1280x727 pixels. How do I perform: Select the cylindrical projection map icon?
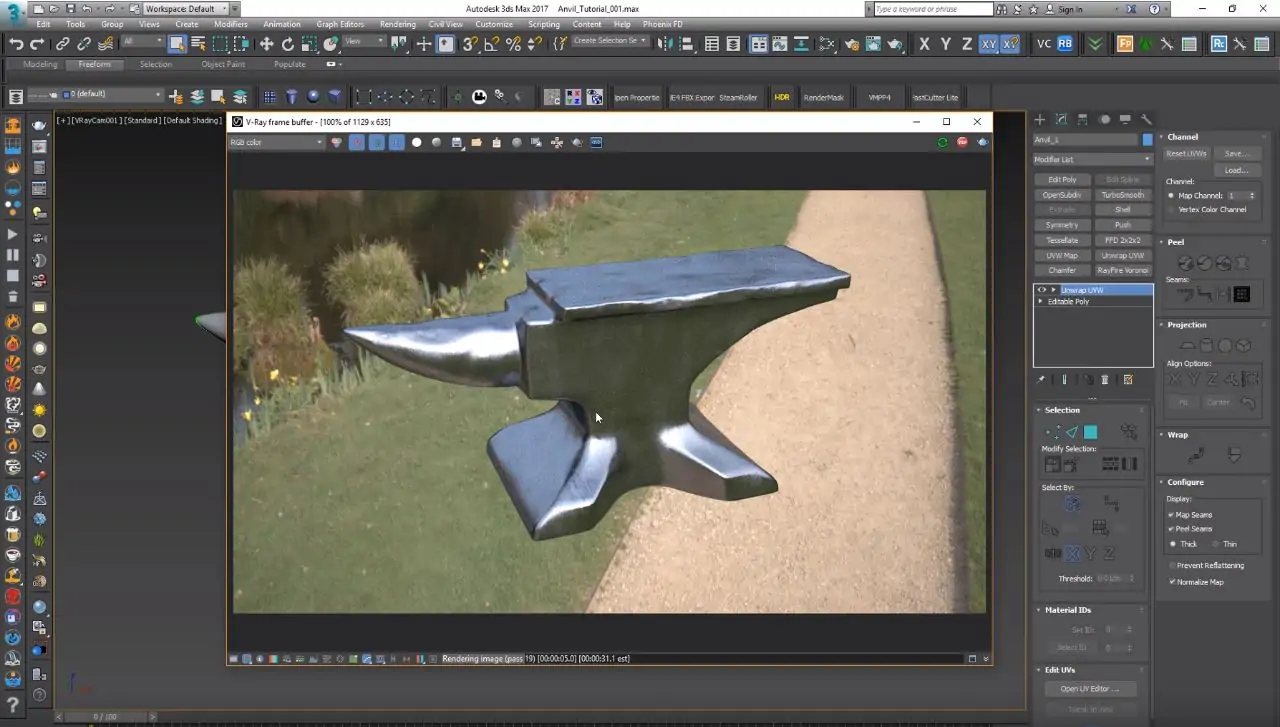(1205, 346)
